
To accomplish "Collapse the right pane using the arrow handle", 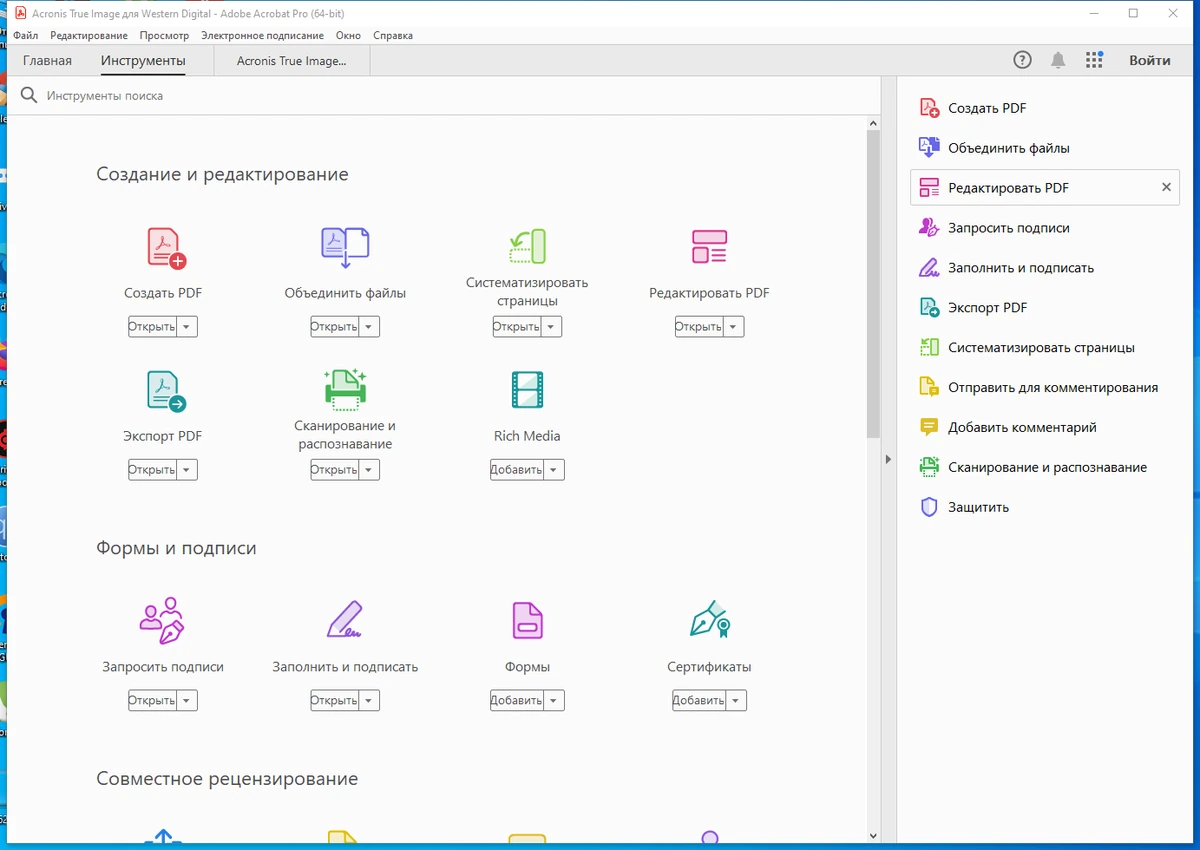I will click(x=888, y=459).
